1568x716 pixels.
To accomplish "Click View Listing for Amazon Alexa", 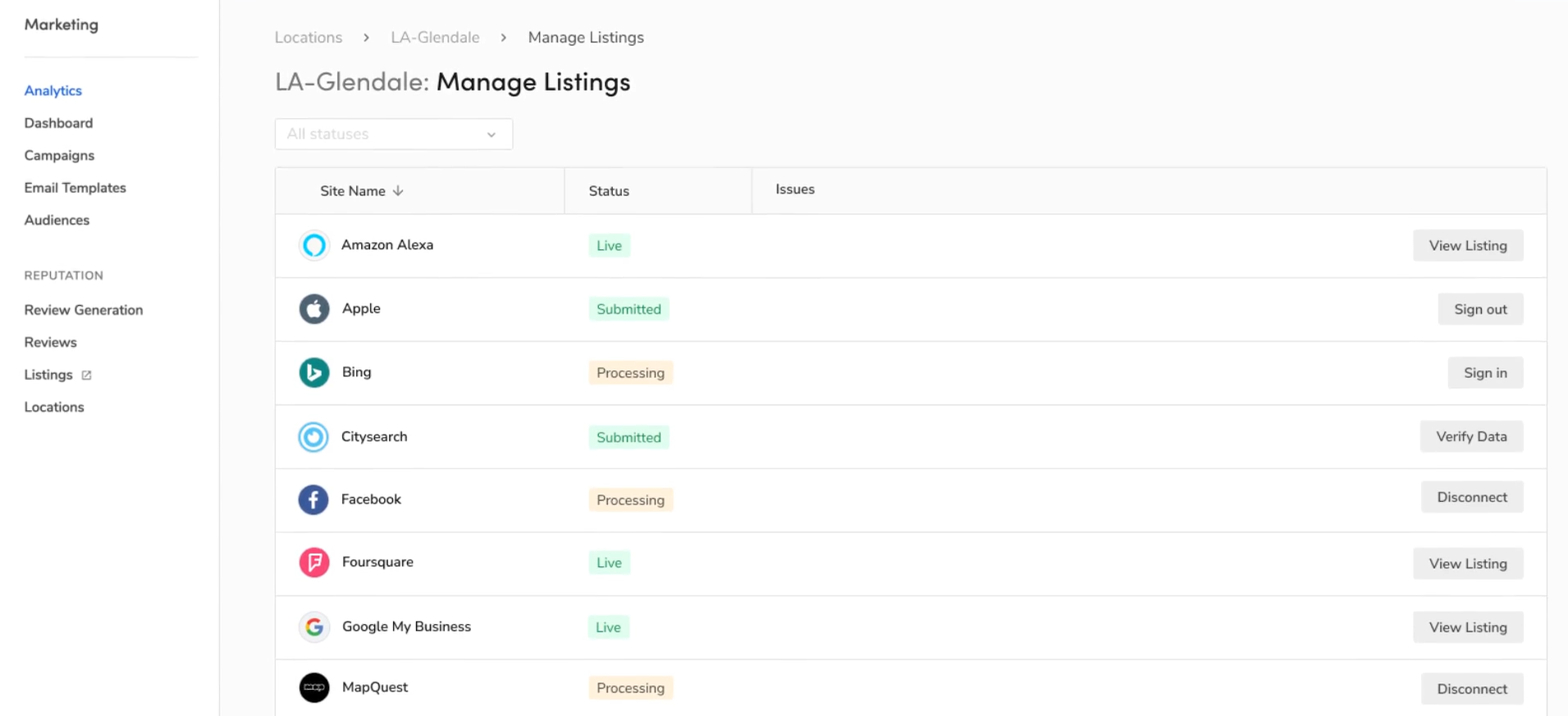I will [1468, 246].
